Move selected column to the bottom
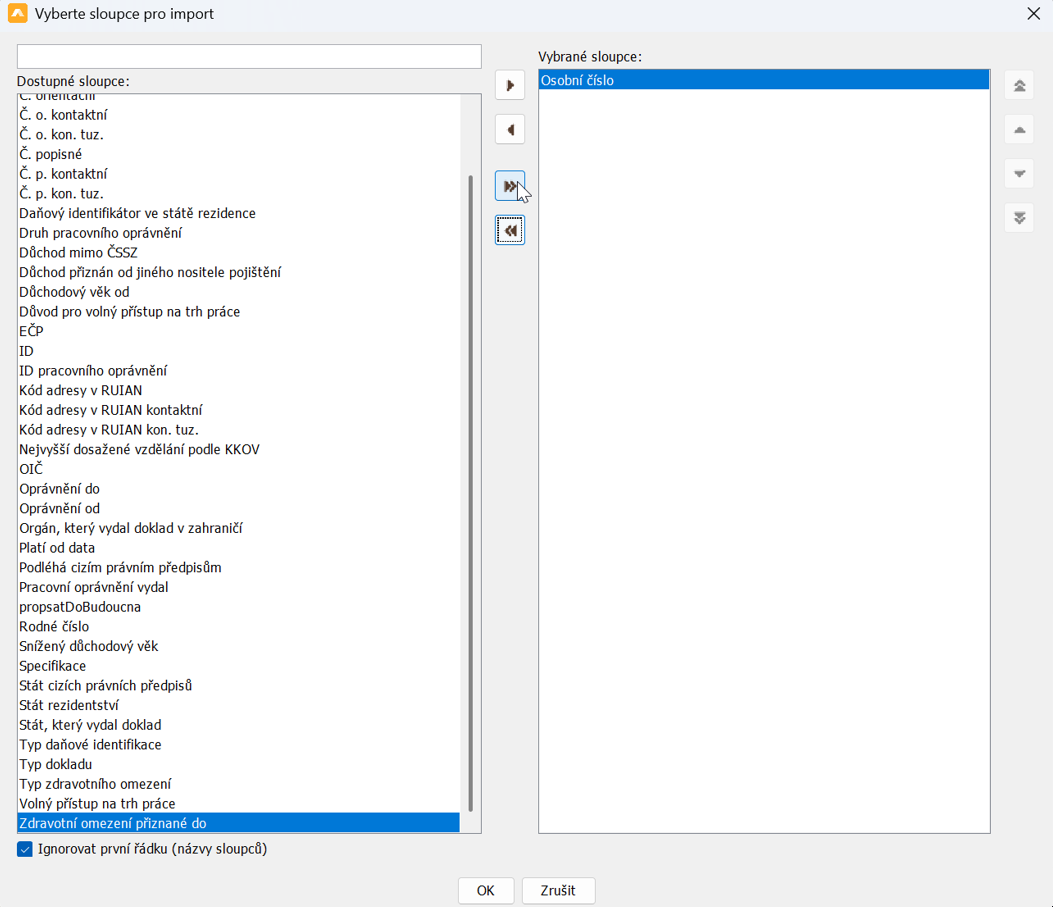Image resolution: width=1053 pixels, height=907 pixels. (1019, 217)
